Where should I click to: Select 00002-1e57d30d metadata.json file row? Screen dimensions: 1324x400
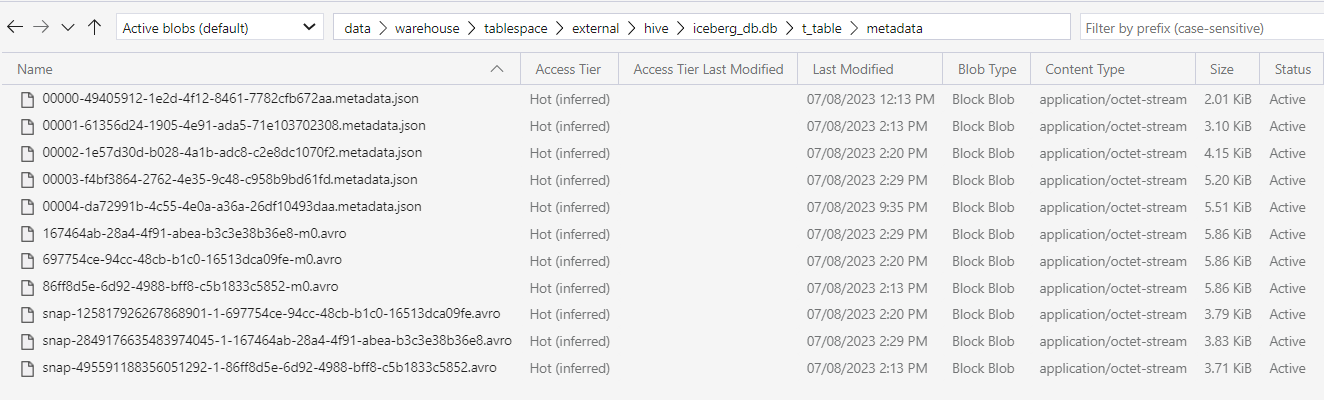pyautogui.click(x=662, y=153)
